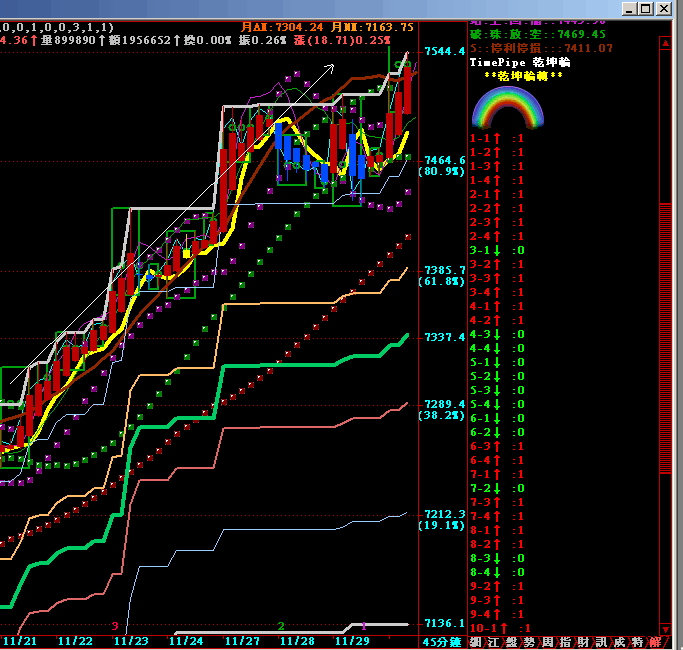Screen dimensions: 683x650
Task: Open the 解 tab
Action: pos(655,641)
